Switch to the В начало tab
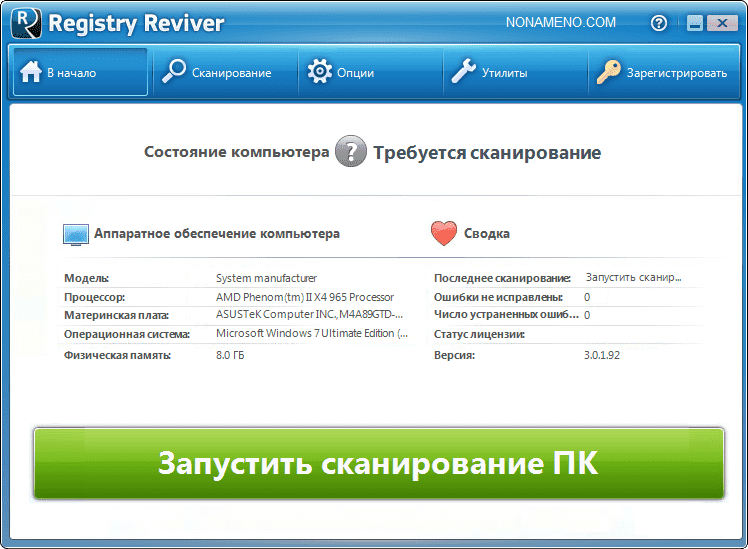748x549 pixels. pyautogui.click(x=80, y=72)
